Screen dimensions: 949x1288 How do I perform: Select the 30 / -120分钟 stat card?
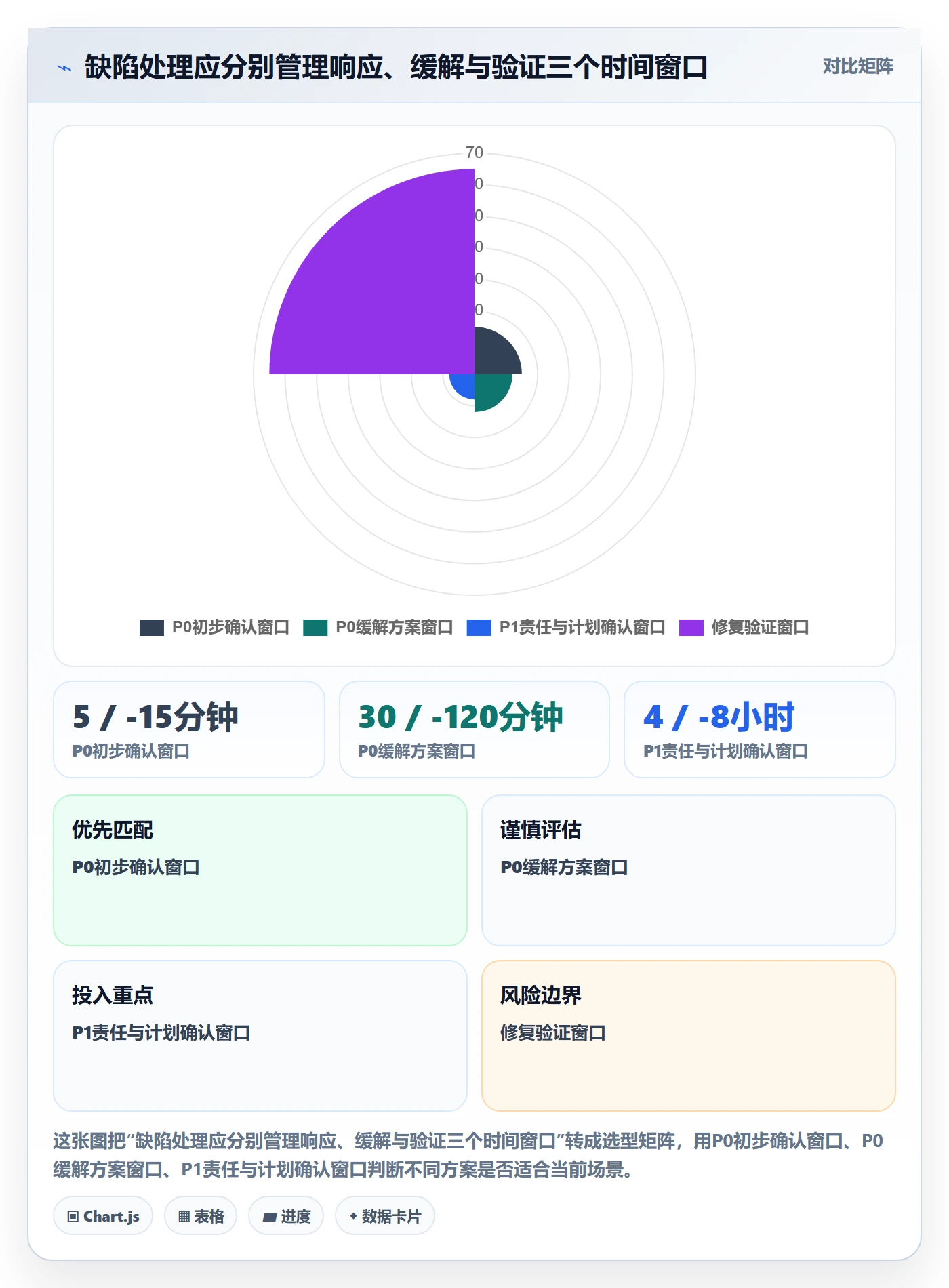click(474, 729)
